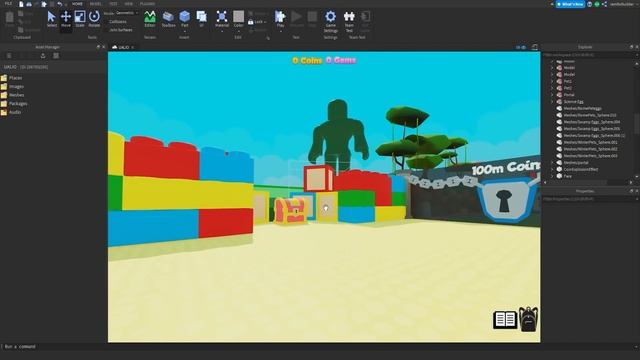
Task: Click the device emulator icon above viewport
Action: click(x=534, y=47)
